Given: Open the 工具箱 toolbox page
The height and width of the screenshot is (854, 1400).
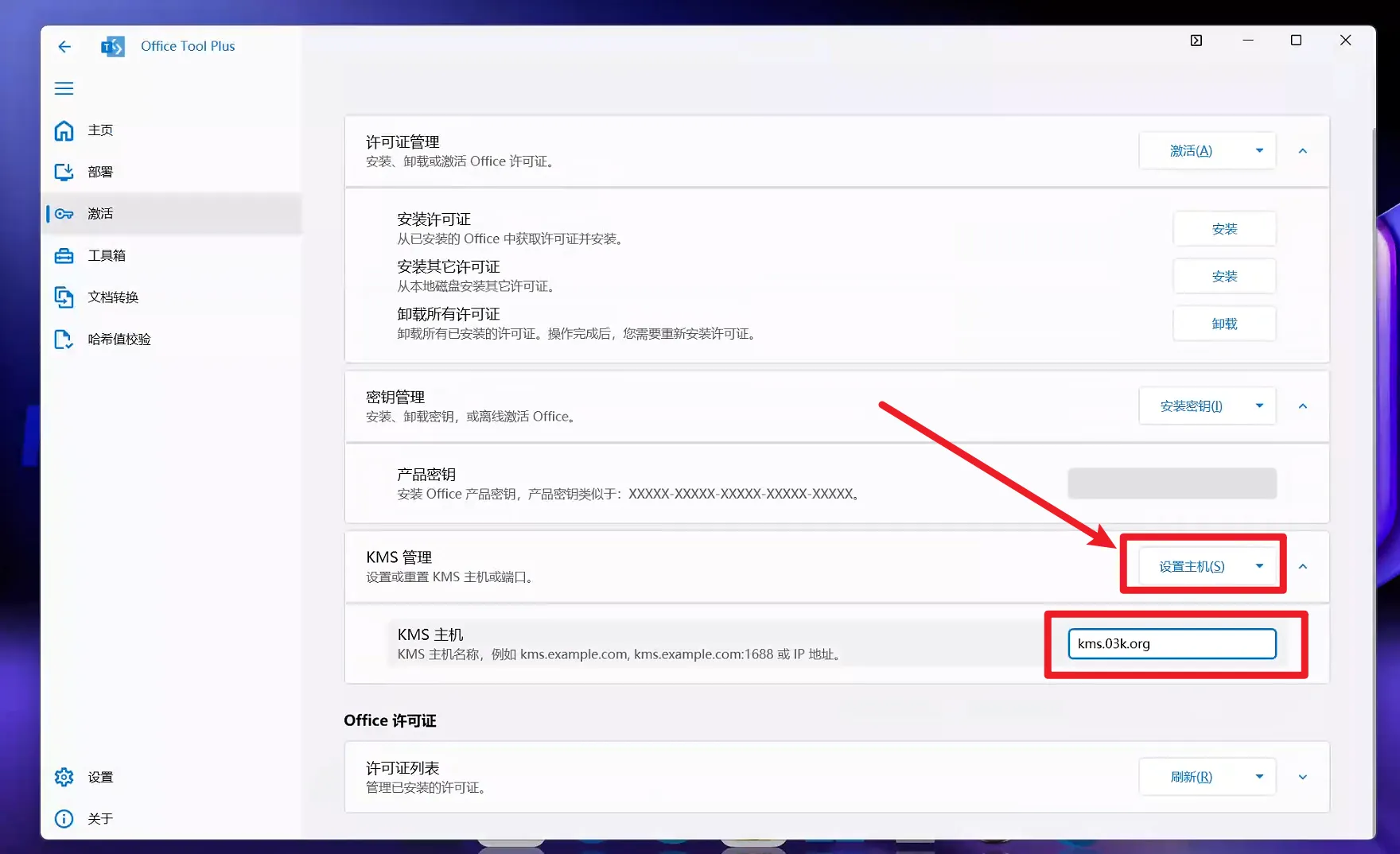Looking at the screenshot, I should click(x=171, y=255).
